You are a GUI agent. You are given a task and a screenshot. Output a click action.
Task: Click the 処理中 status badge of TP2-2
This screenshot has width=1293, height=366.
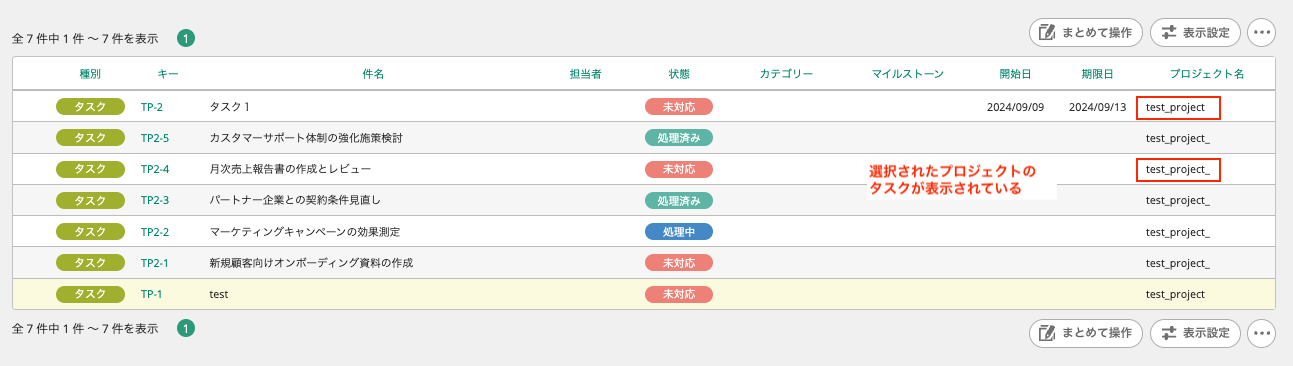point(679,231)
